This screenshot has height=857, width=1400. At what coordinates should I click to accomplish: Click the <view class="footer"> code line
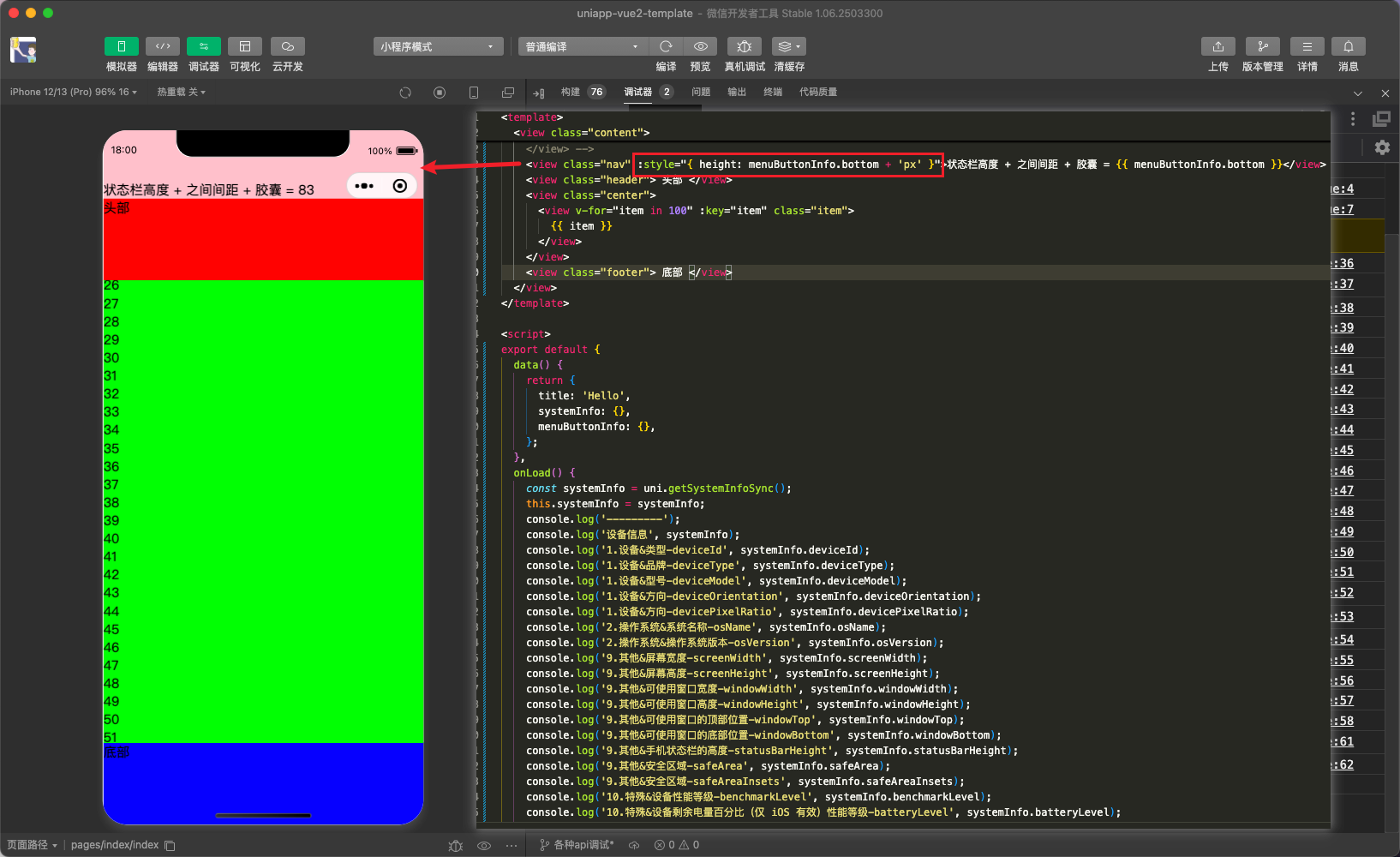pyautogui.click(x=629, y=273)
